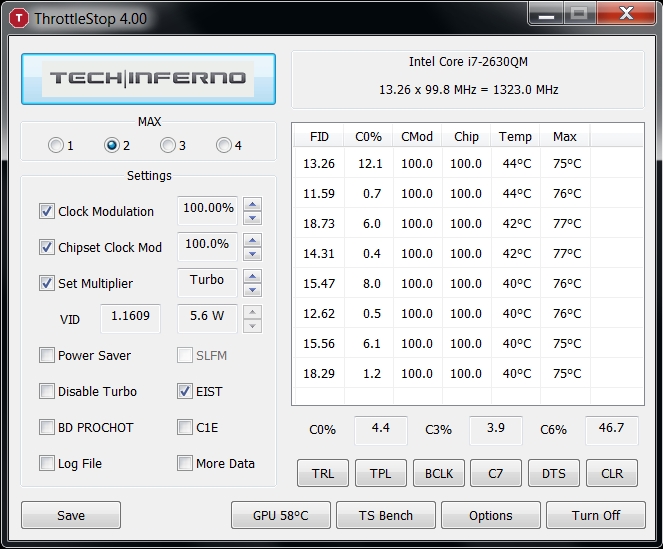The image size is (663, 549).
Task: Click the 13.26 x 99.8 MHz frequency readout
Action: pyautogui.click(x=468, y=90)
